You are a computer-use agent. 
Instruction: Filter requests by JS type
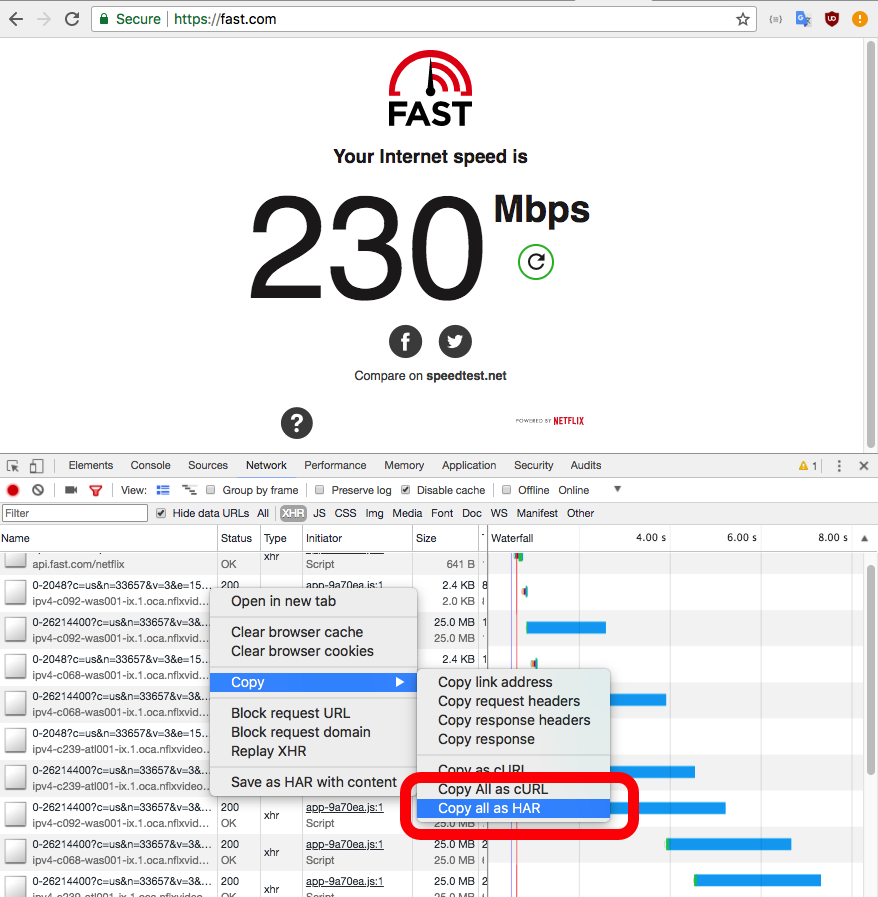click(x=319, y=513)
